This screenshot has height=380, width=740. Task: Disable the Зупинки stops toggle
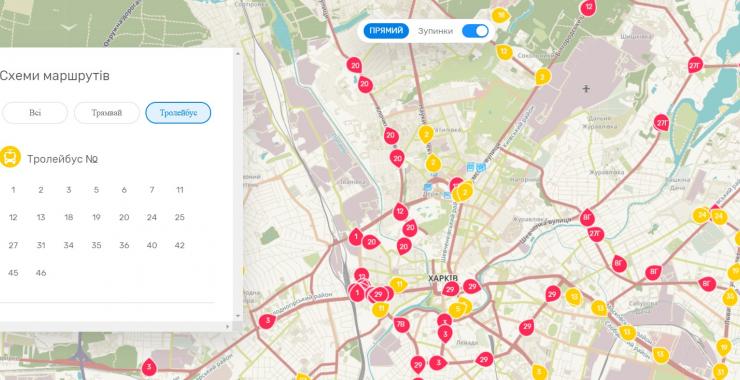coord(475,31)
